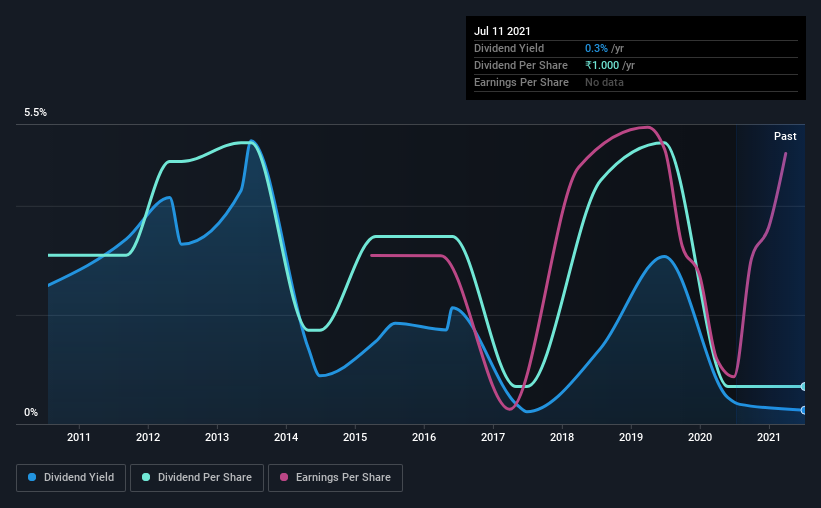Click the Past region label

click(x=785, y=136)
